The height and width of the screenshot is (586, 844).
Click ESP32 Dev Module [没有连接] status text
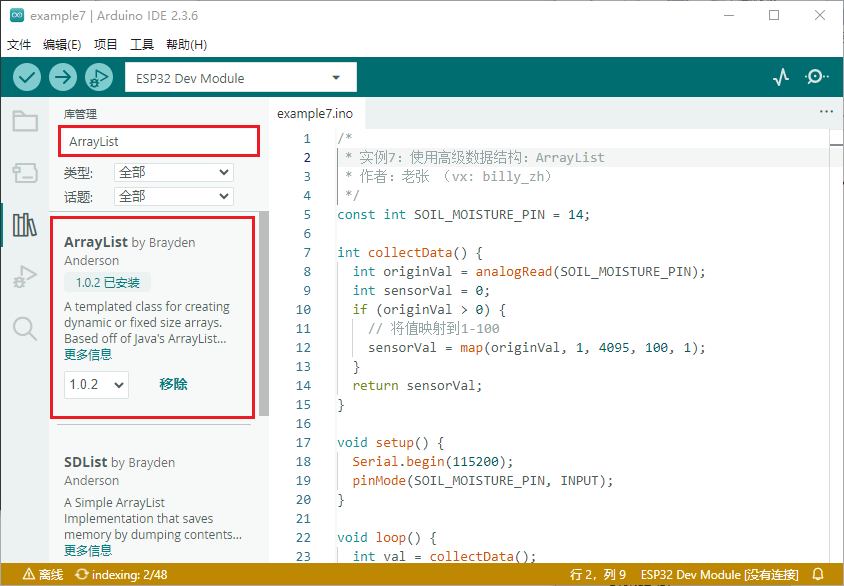720,574
